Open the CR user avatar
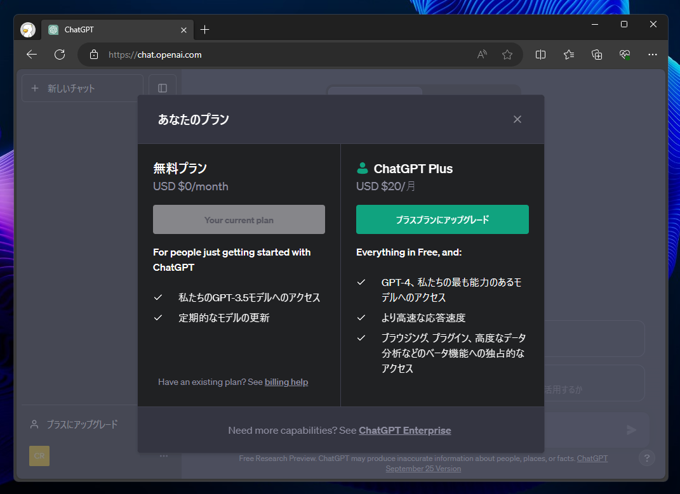Viewport: 680px width, 494px height. coord(39,456)
